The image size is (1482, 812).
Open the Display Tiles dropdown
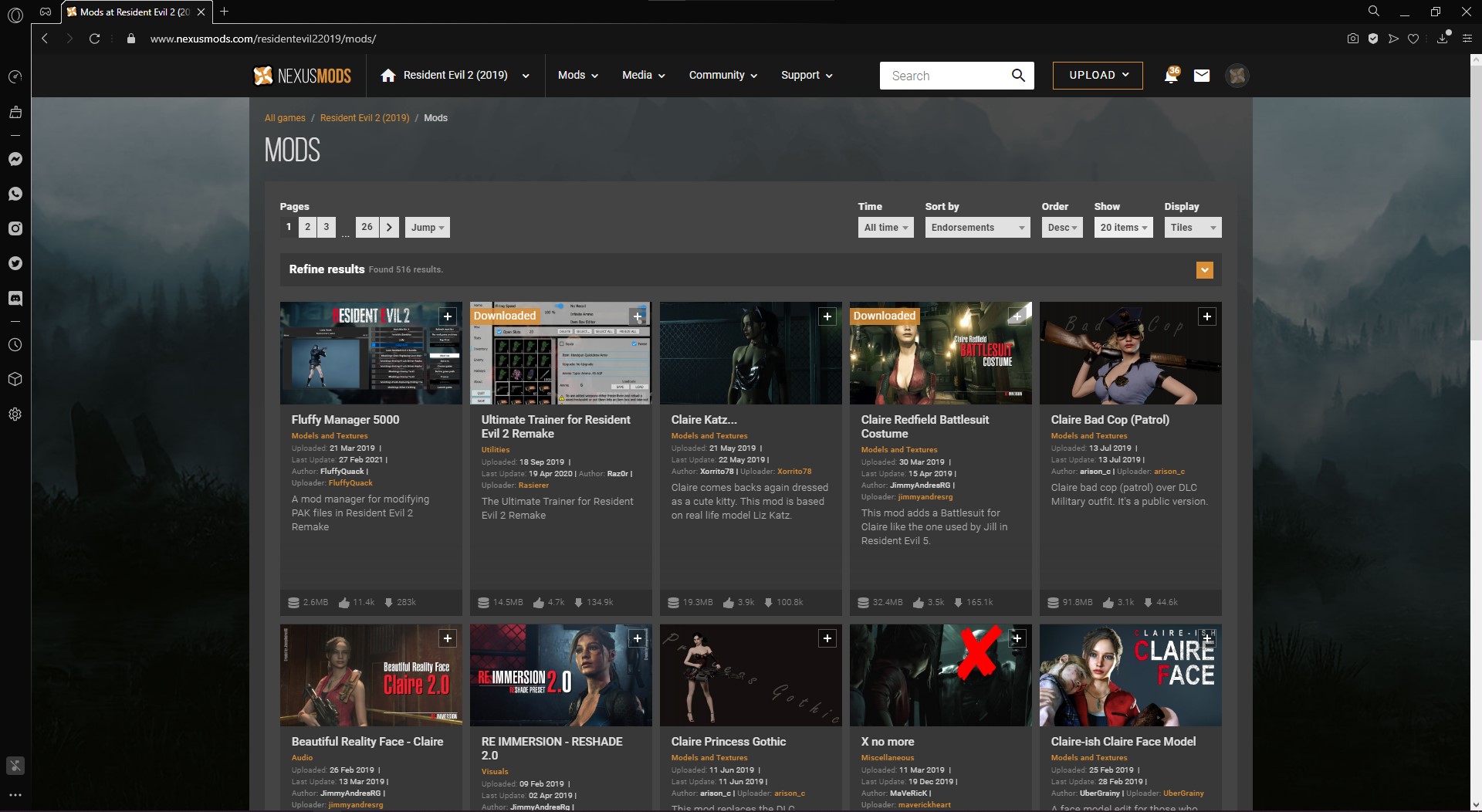click(1193, 228)
